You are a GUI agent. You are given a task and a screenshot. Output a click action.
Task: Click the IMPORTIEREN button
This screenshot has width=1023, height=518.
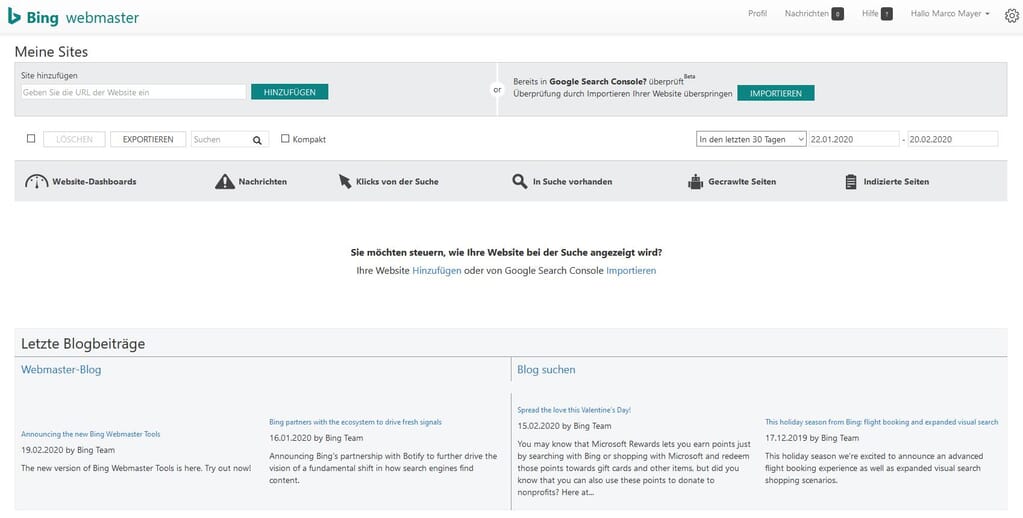pos(776,93)
